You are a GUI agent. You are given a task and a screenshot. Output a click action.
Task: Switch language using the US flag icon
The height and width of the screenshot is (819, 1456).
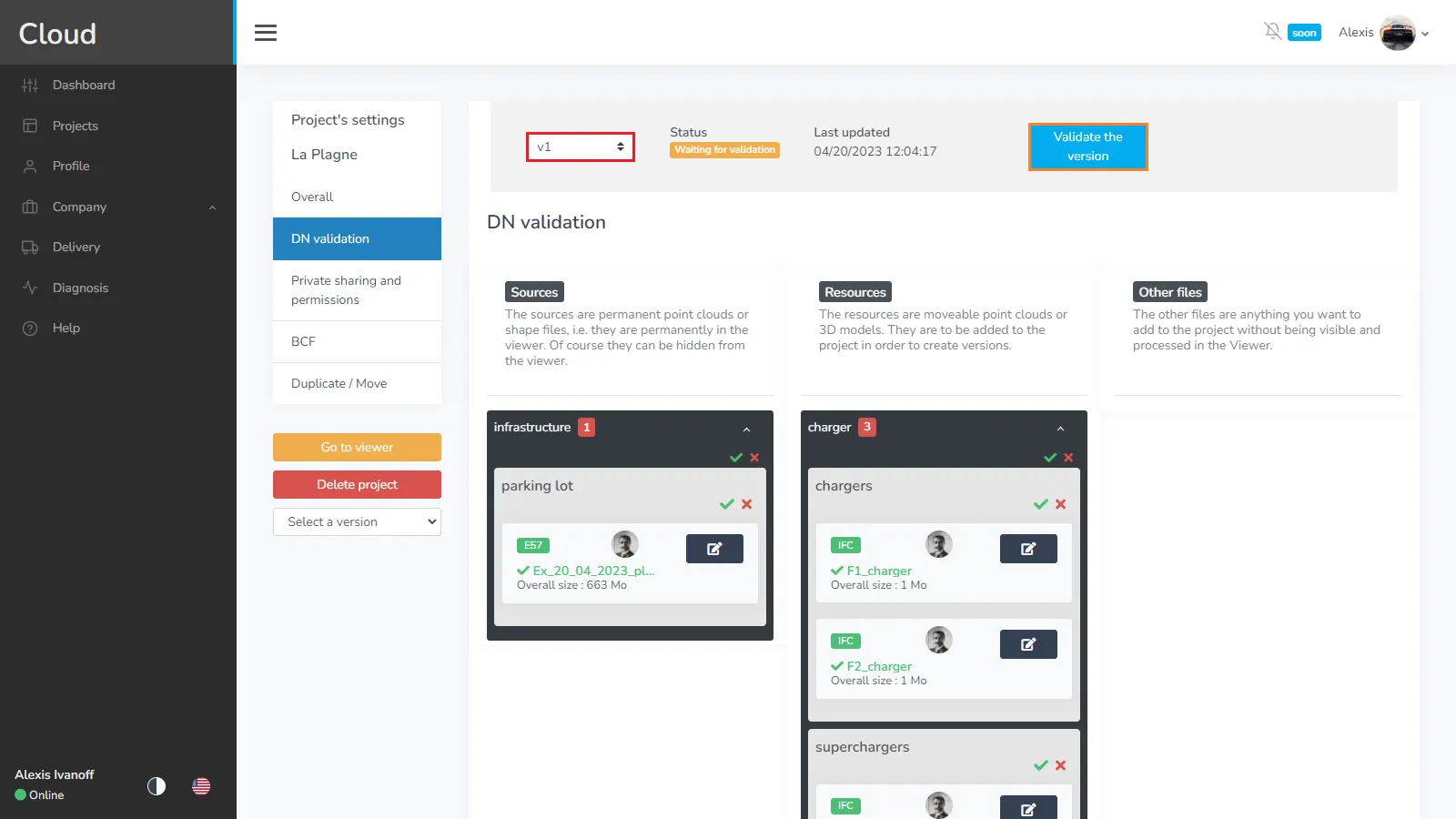coord(201,786)
